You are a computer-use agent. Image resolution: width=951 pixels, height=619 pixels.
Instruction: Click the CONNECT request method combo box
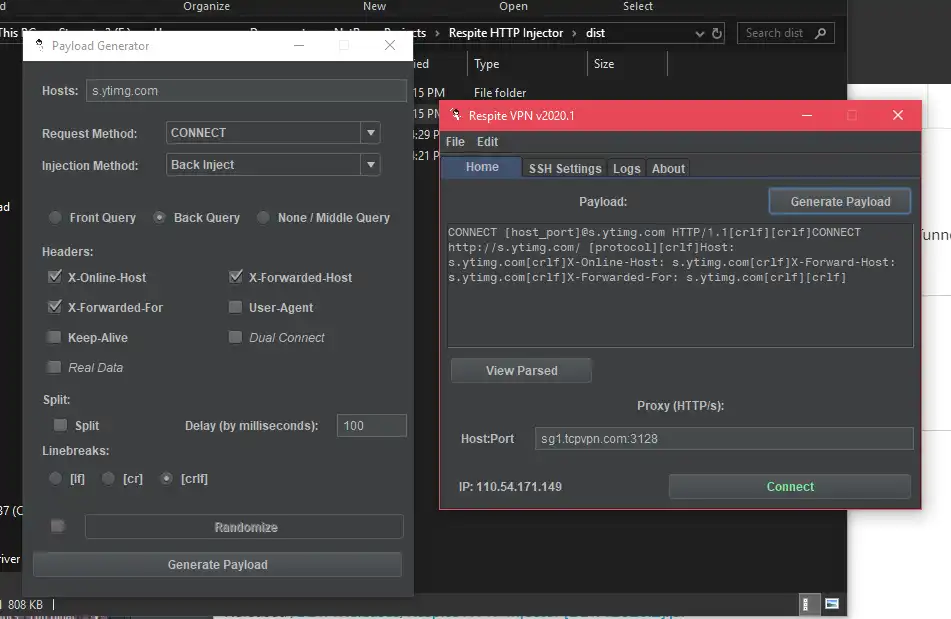pyautogui.click(x=273, y=133)
